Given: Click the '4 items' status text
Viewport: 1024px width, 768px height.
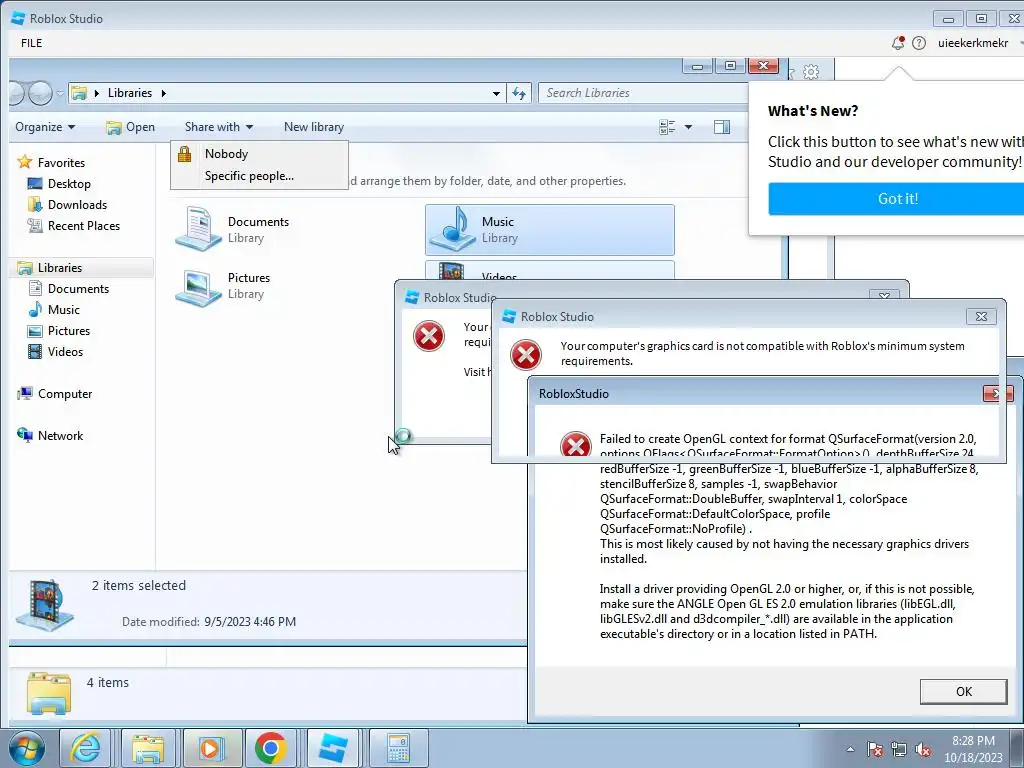Looking at the screenshot, I should (x=108, y=682).
